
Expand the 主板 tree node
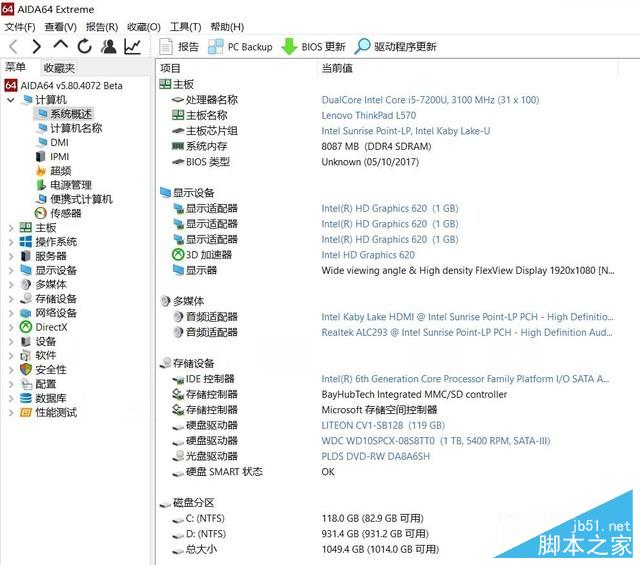[11, 228]
